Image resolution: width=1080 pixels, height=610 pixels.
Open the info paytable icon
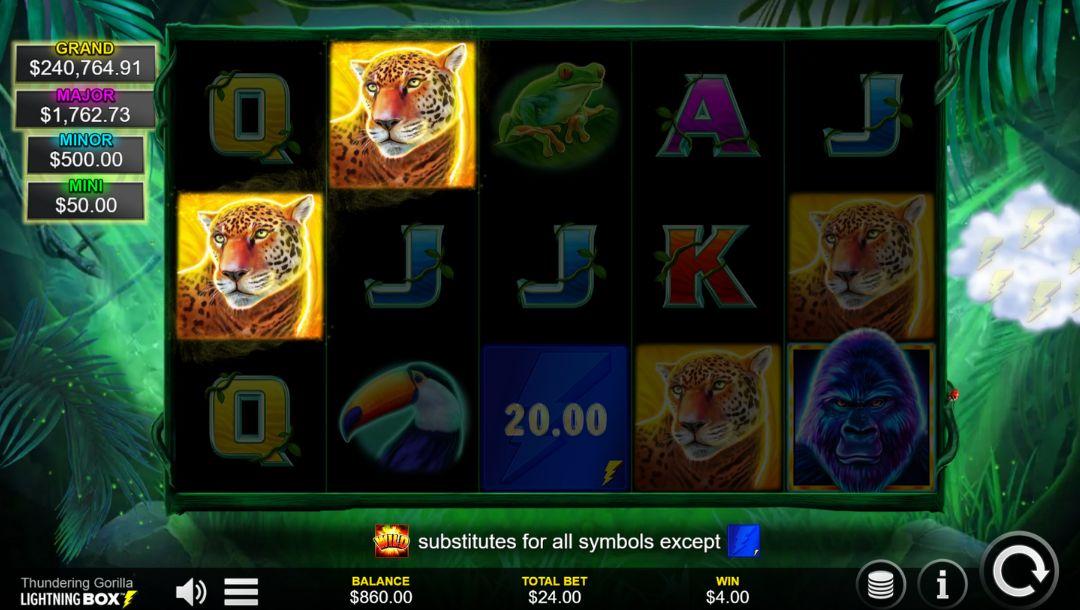(942, 585)
